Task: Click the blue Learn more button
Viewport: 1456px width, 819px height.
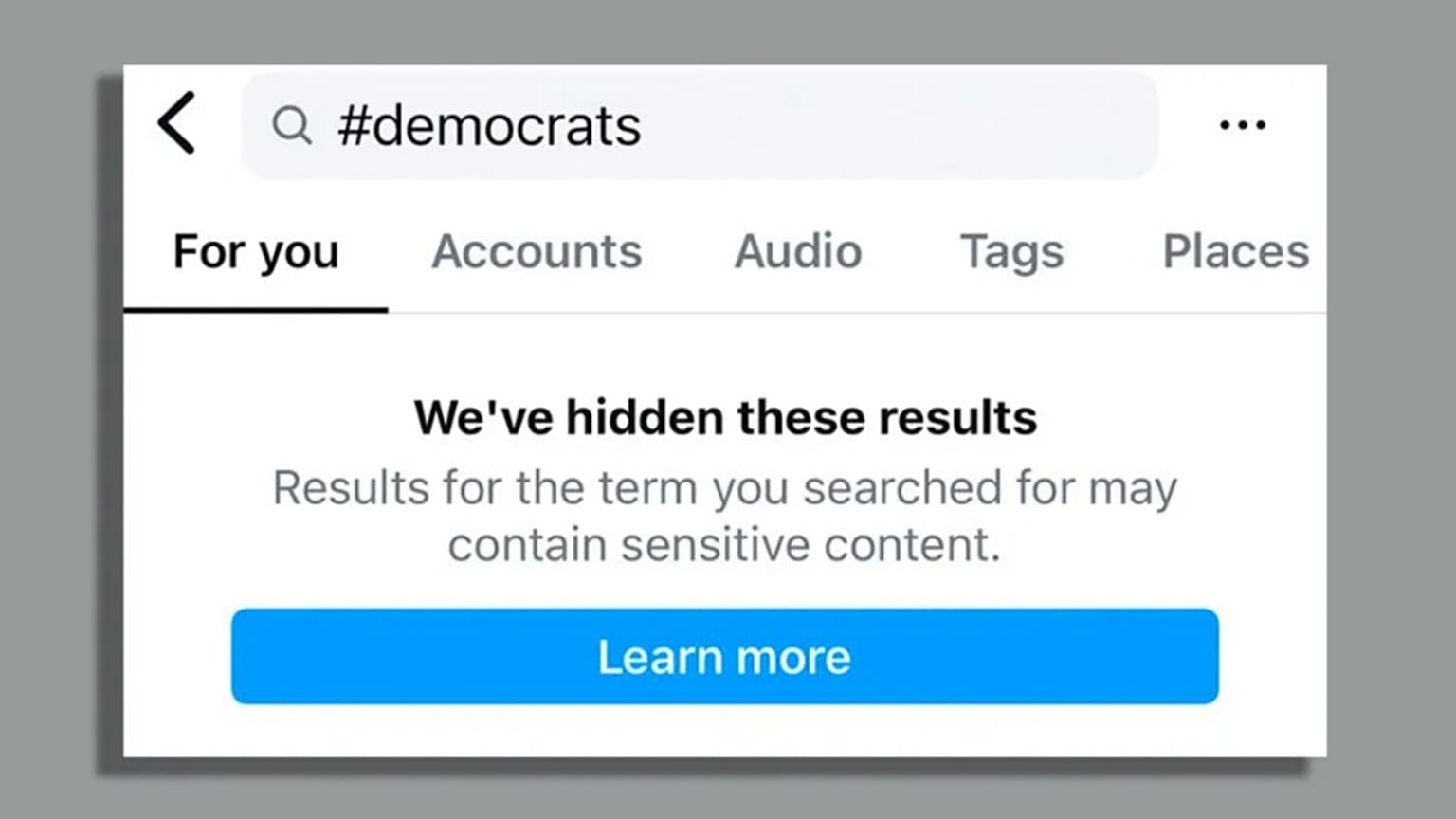Action: [724, 656]
